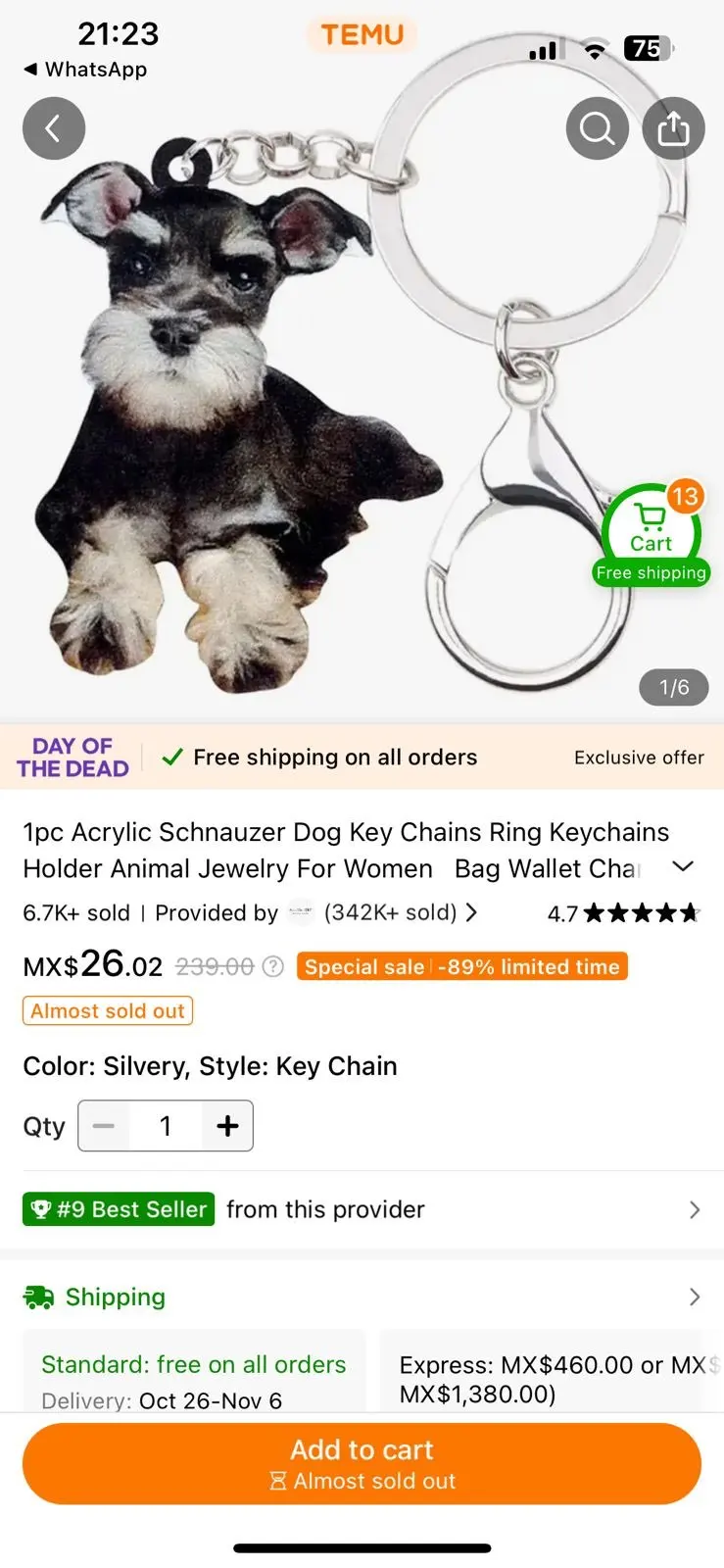Tap the price info question mark icon
Screen dimensions: 724x1568
tap(273, 967)
